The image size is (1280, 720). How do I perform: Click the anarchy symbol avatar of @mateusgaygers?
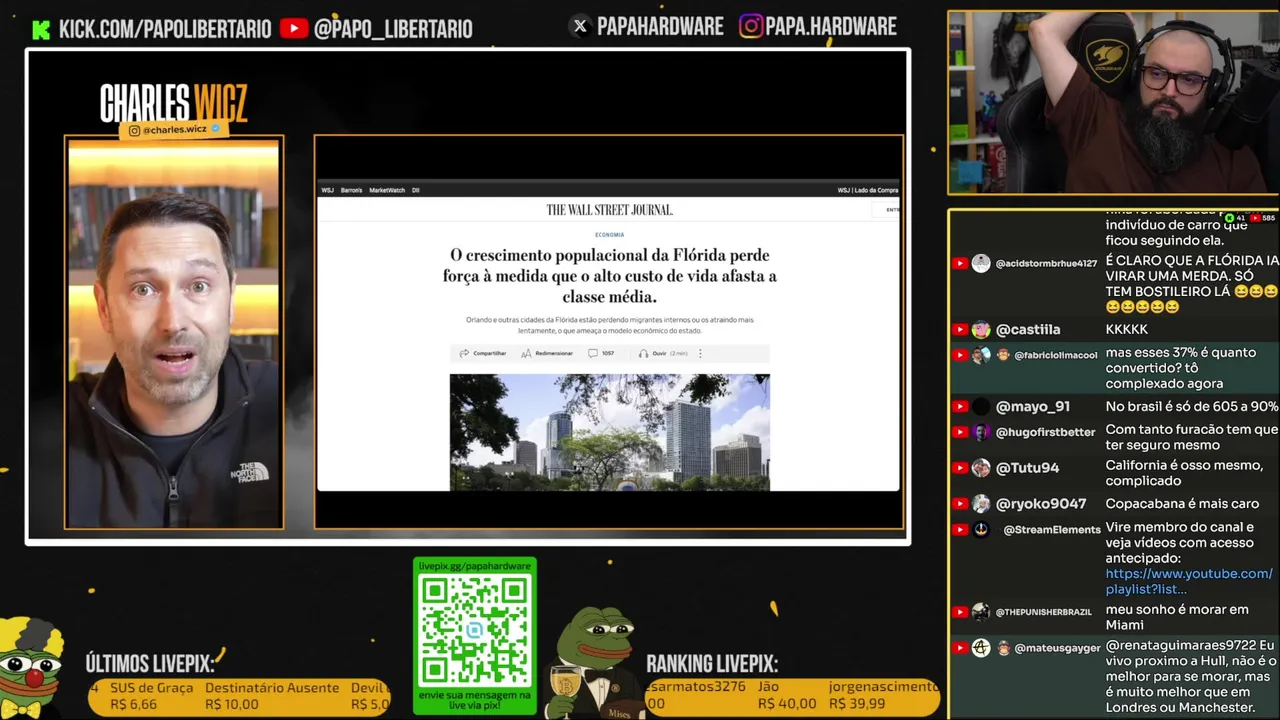[981, 648]
